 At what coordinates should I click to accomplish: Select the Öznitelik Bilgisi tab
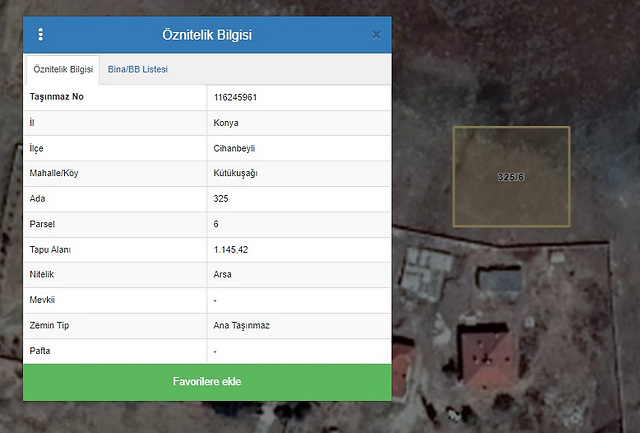pos(63,69)
